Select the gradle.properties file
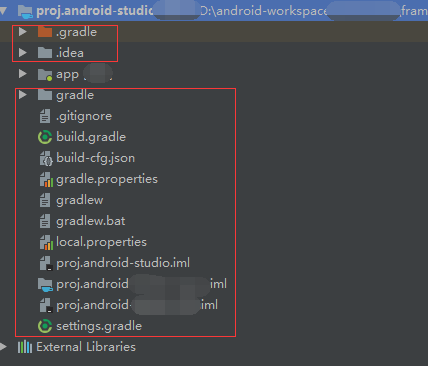The image size is (428, 366). [107, 179]
